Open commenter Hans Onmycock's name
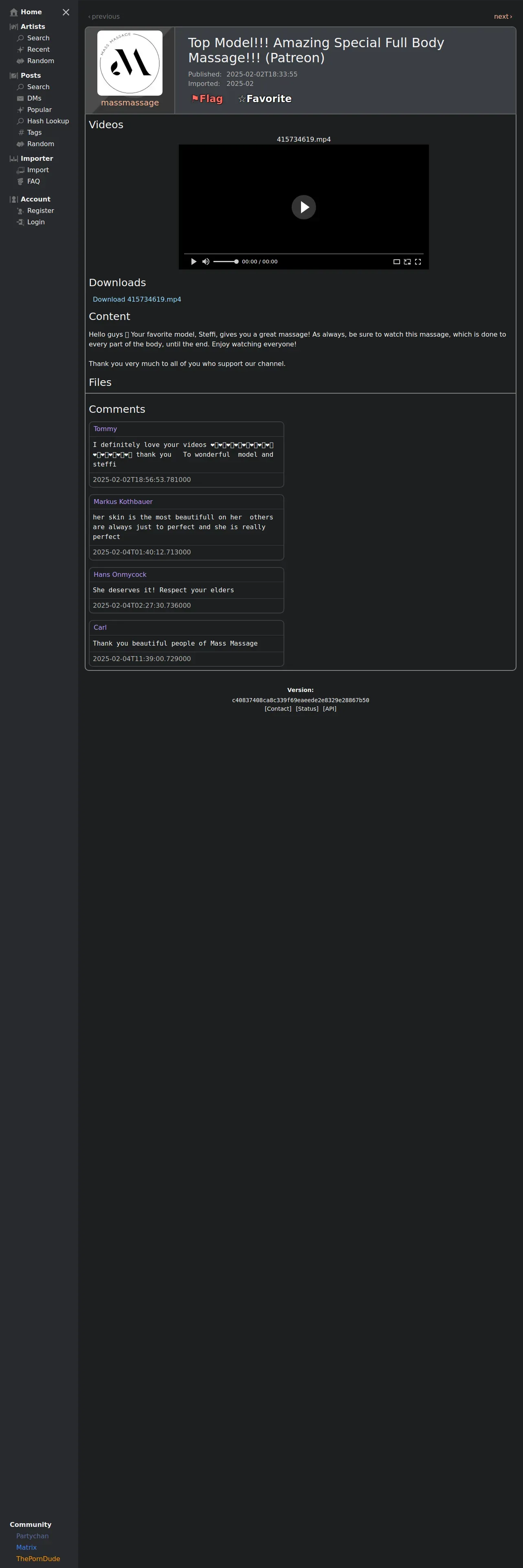 click(x=120, y=575)
